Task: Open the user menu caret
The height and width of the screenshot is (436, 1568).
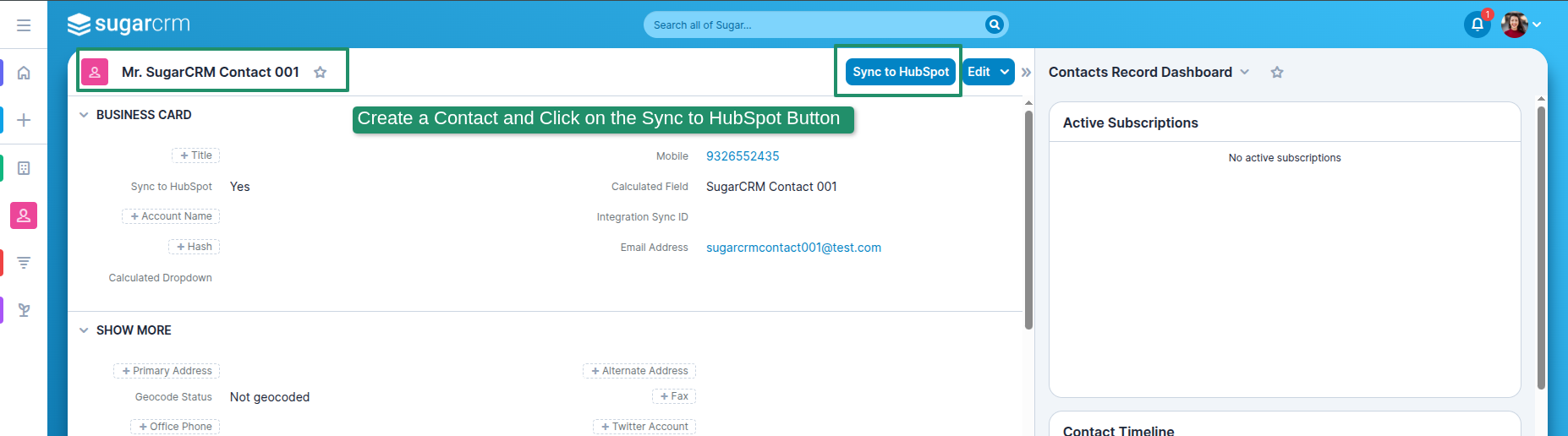Action: click(1537, 25)
